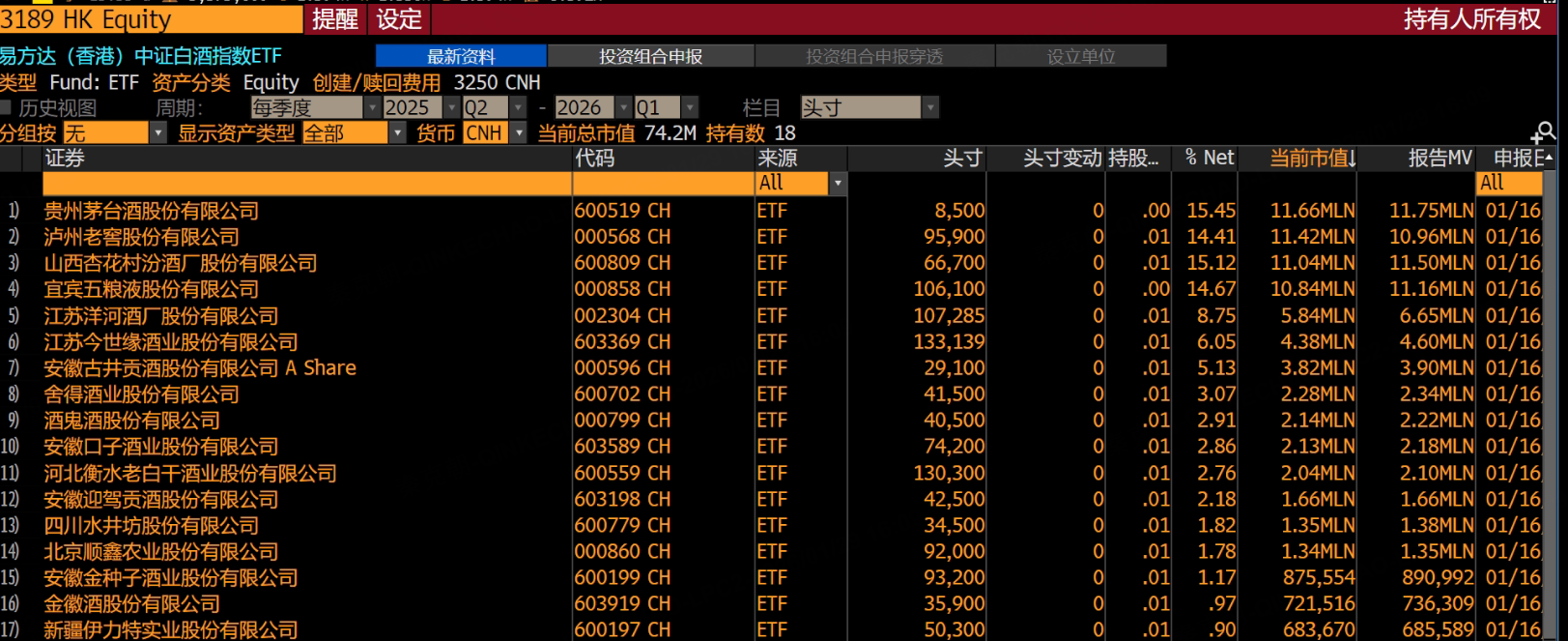Sort by the % Net column header

[1209, 158]
